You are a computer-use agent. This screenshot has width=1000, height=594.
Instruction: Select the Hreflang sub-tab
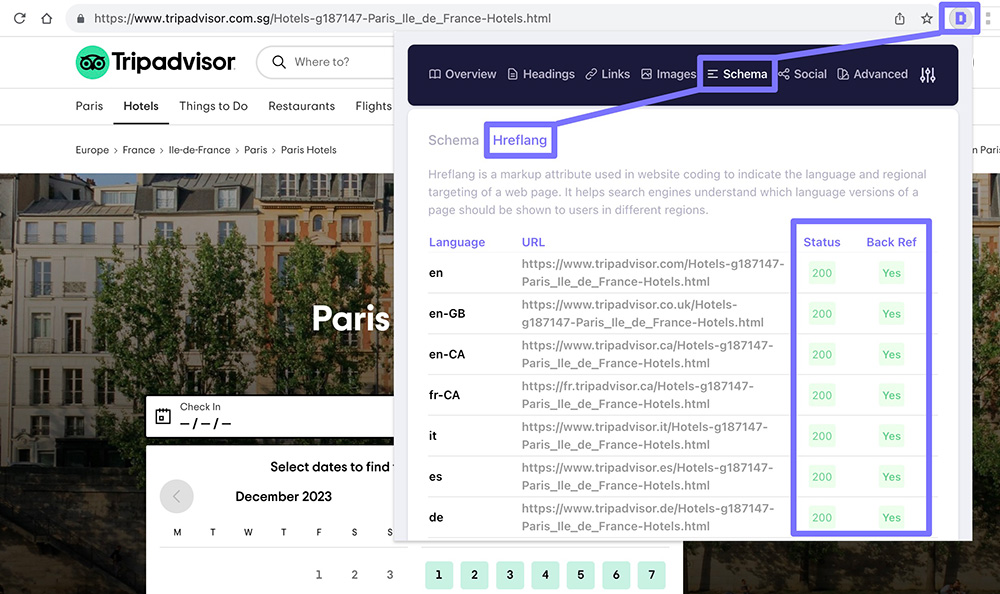(520, 140)
